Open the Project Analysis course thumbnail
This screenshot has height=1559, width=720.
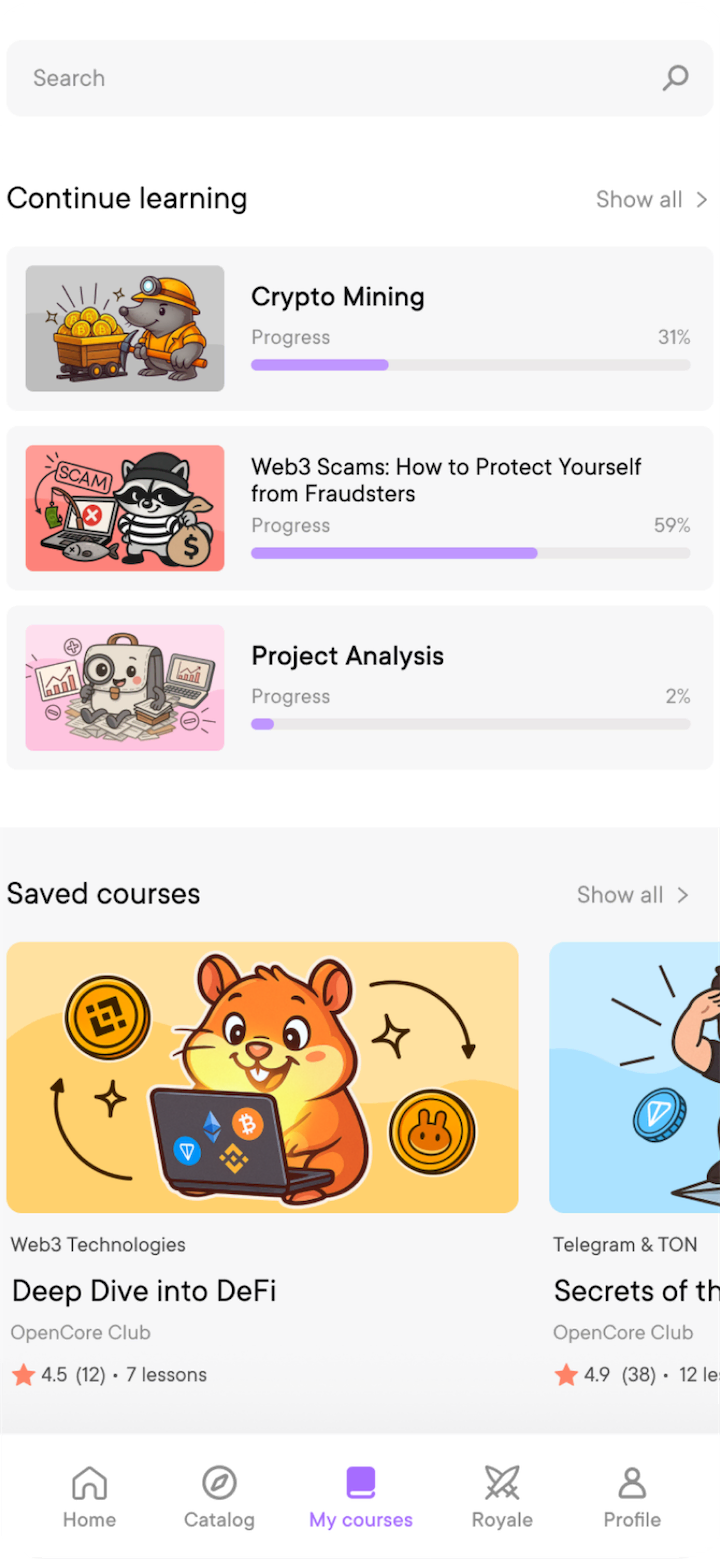click(125, 688)
